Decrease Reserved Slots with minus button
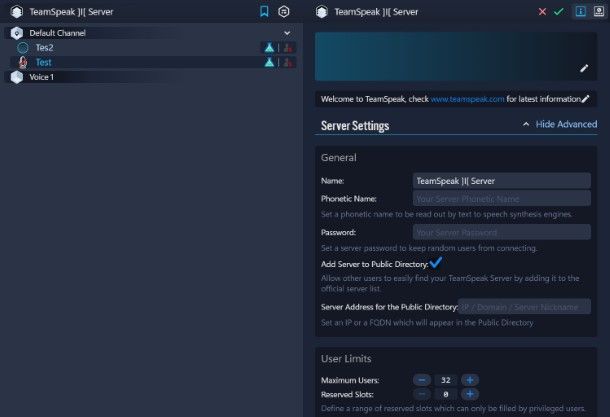This screenshot has width=610, height=417. coord(422,394)
